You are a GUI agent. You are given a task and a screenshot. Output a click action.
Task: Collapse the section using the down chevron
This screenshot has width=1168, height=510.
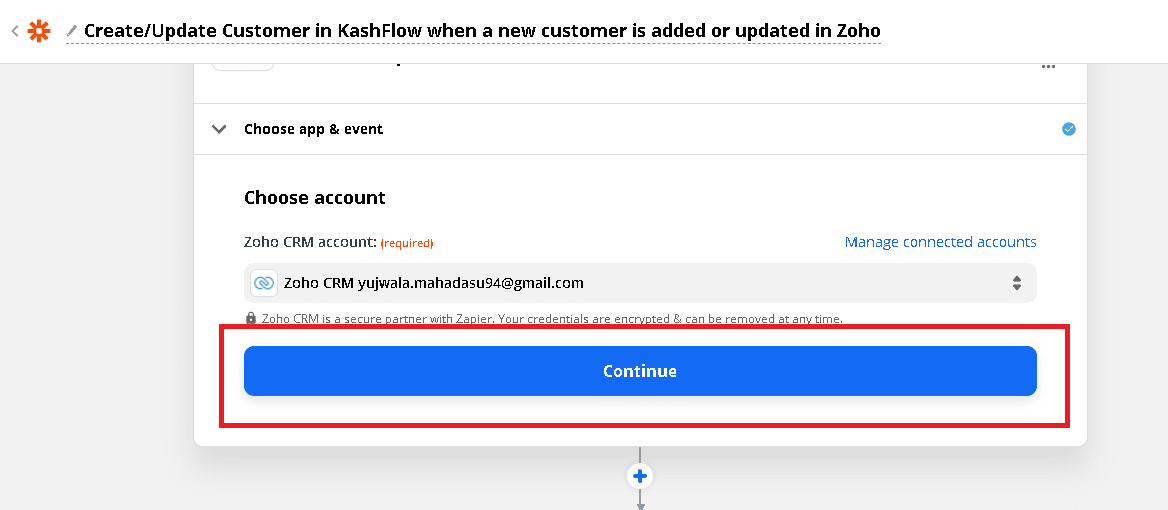pos(220,129)
